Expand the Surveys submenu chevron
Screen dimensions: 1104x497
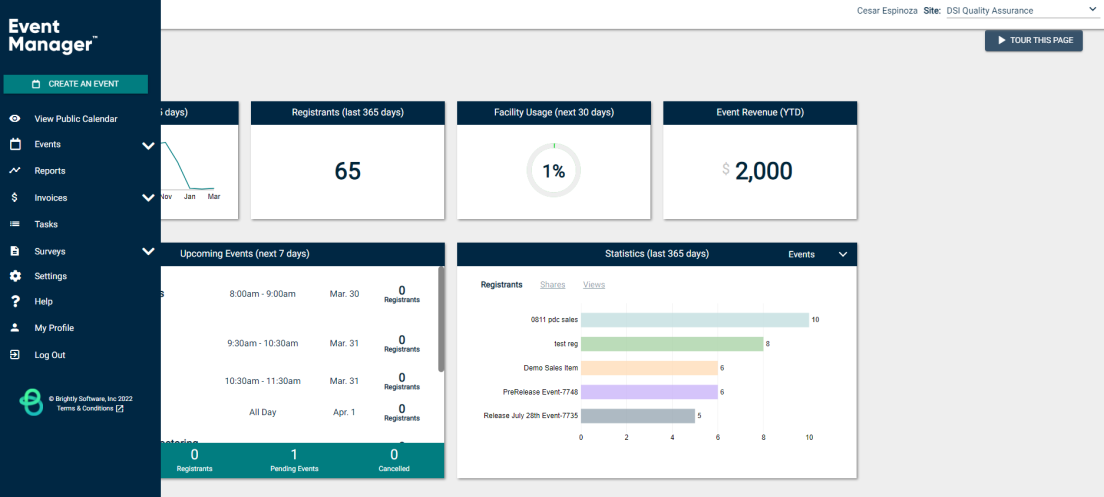148,251
